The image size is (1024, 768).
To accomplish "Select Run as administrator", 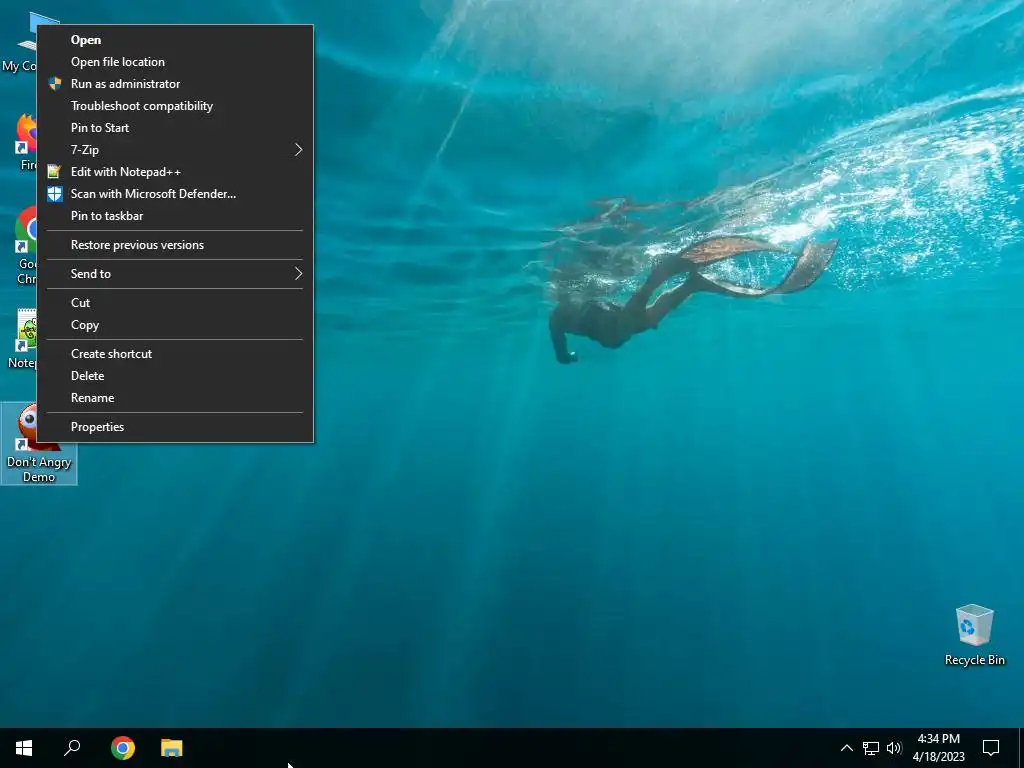I will pos(175,84).
